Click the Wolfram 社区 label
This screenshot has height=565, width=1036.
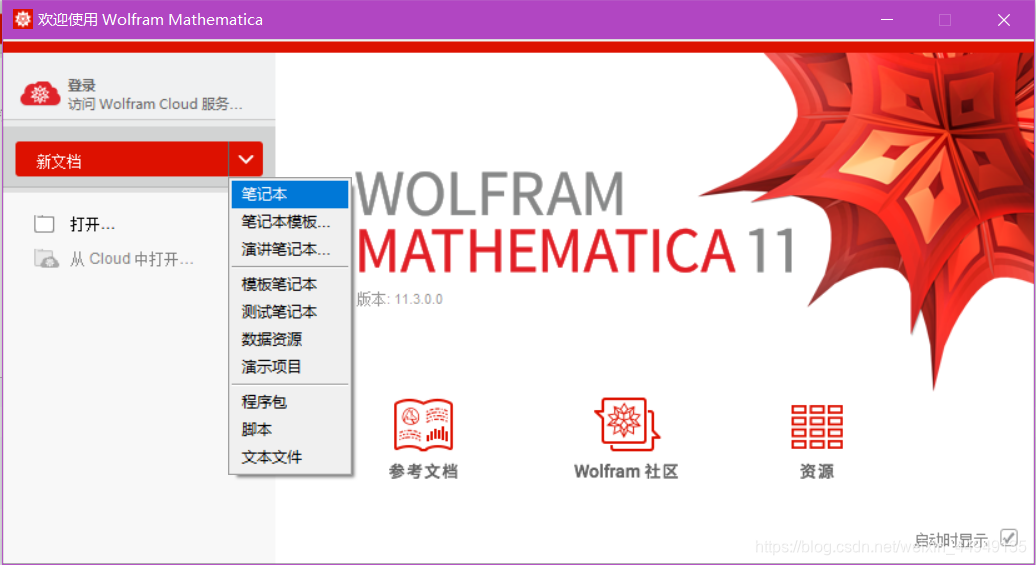[x=626, y=471]
